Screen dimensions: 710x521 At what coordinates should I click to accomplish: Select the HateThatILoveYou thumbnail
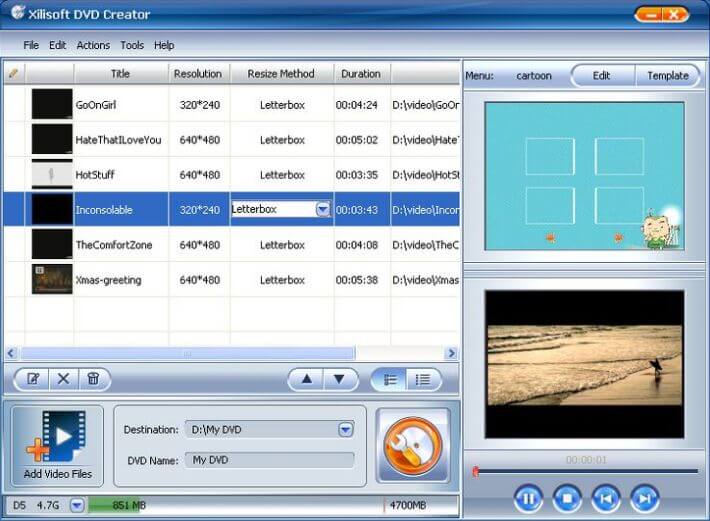click(52, 139)
